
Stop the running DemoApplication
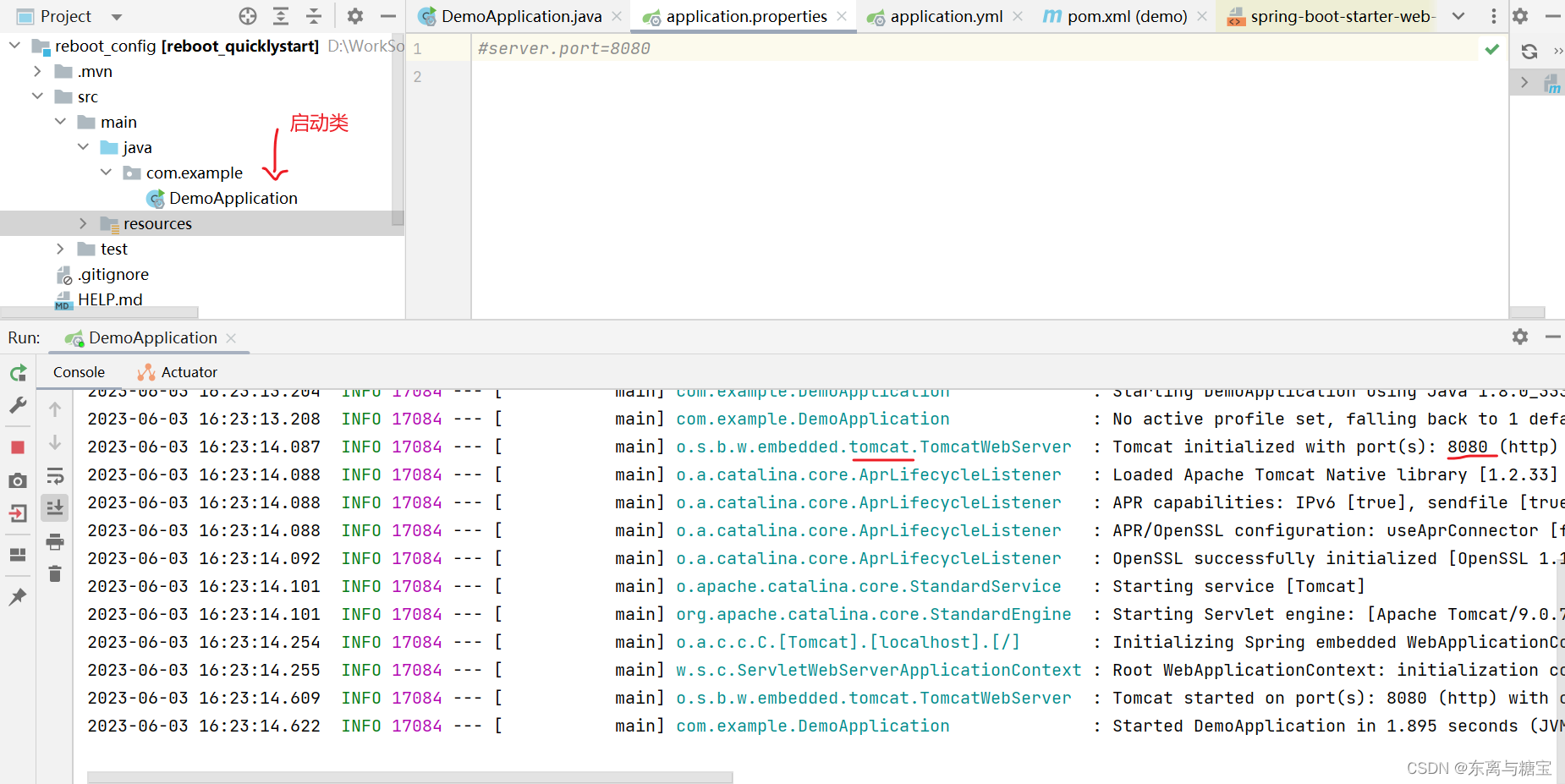[x=18, y=447]
